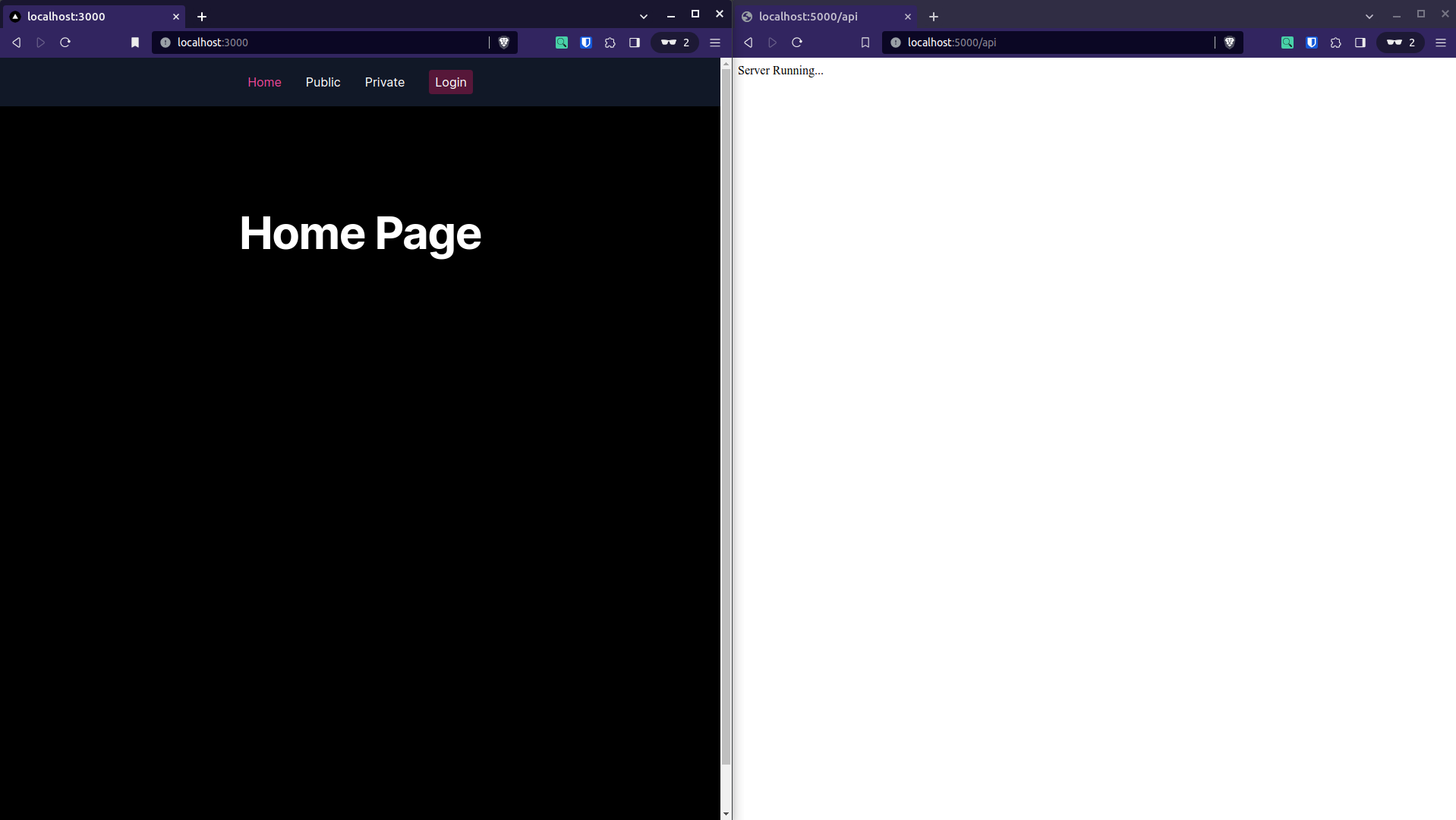Bookmark the localhost:3000 page
The height and width of the screenshot is (820, 1456).
coord(134,43)
